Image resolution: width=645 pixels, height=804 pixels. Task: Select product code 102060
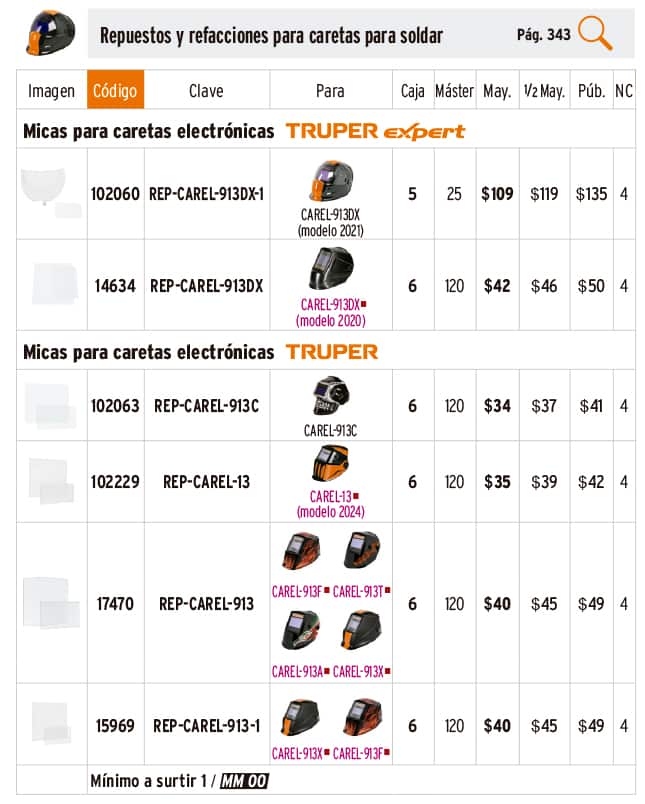tap(116, 194)
